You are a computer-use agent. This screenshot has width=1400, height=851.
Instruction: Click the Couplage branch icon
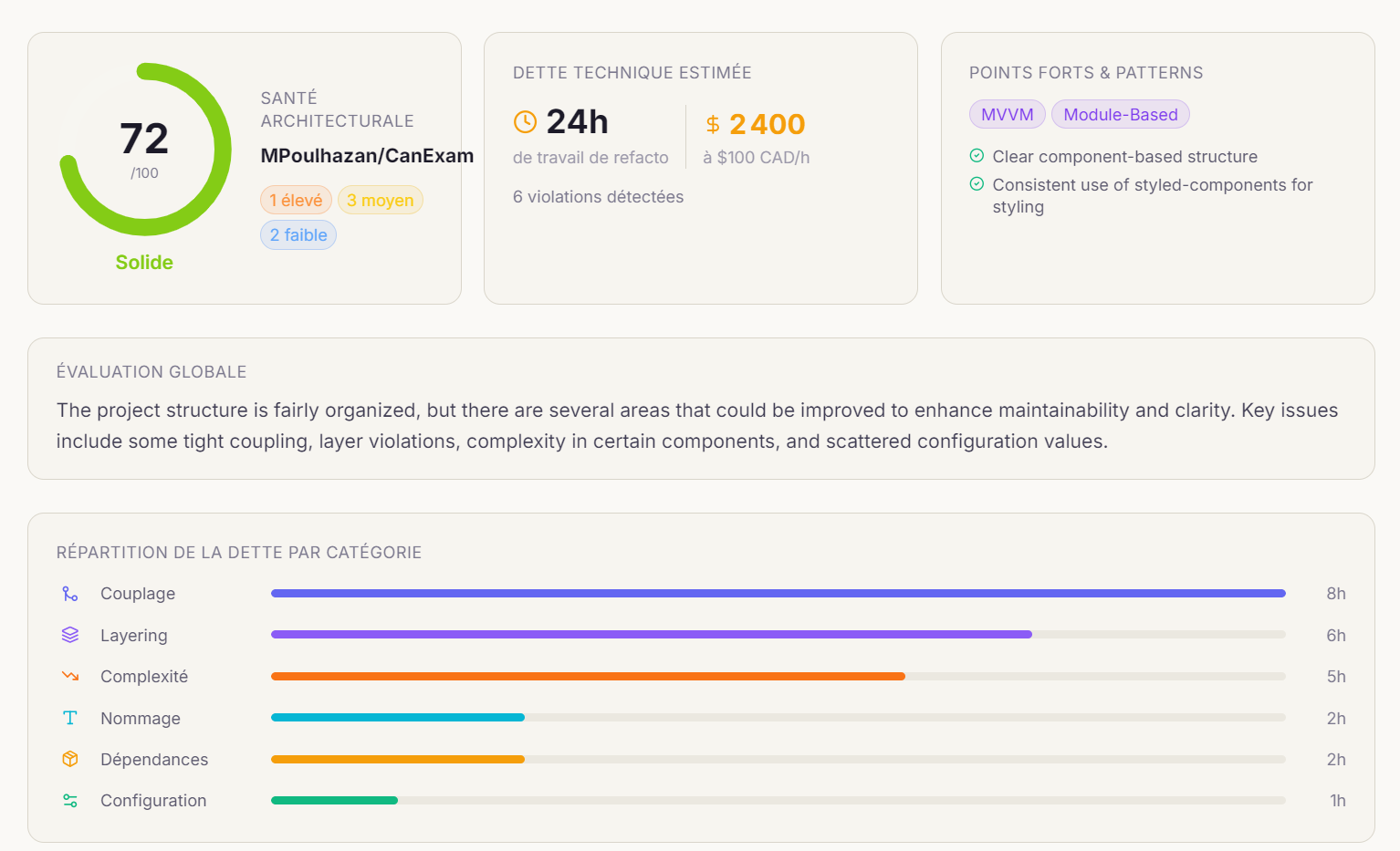(x=70, y=594)
